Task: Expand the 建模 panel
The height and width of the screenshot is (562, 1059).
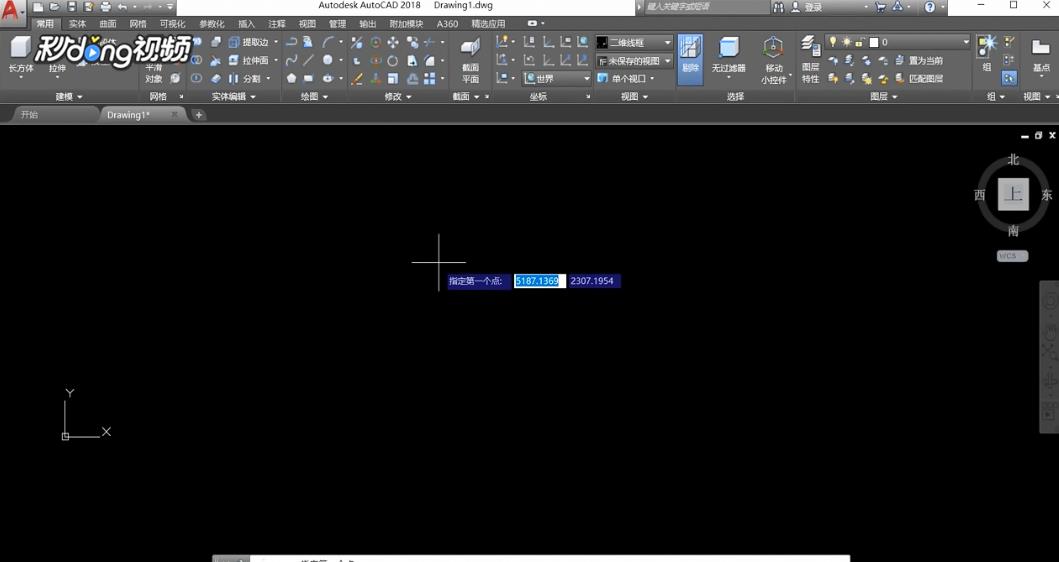Action: (x=69, y=97)
